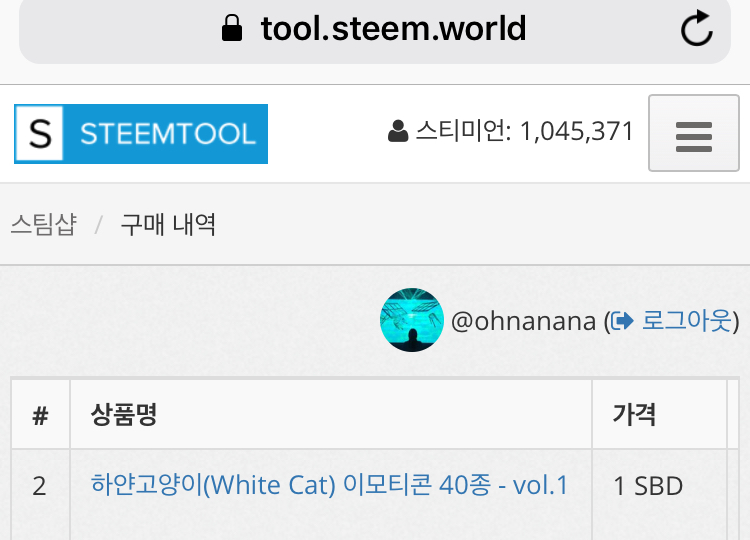Open the ohnanana profile avatar
750x540 pixels.
click(412, 320)
